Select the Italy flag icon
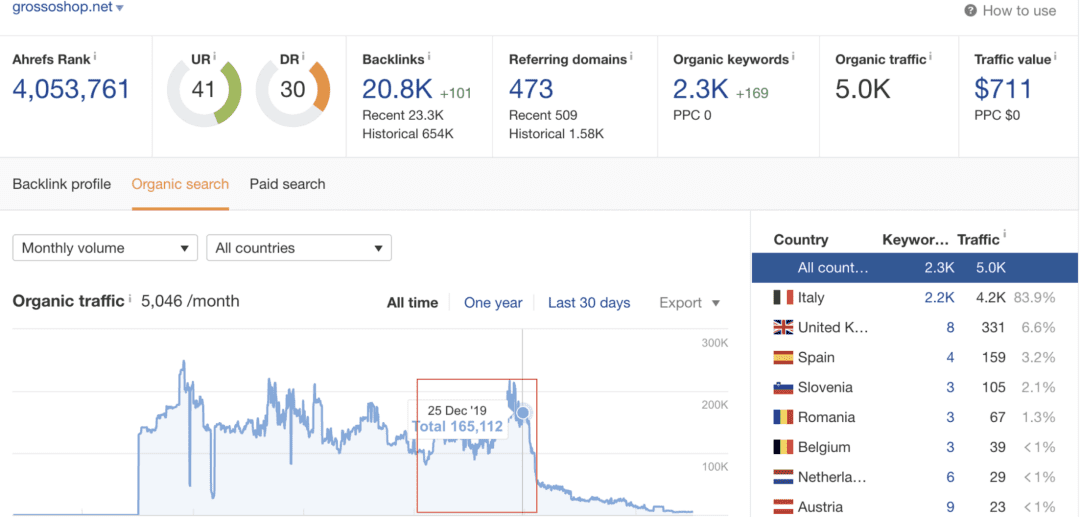This screenshot has height=517, width=1080. click(x=783, y=297)
